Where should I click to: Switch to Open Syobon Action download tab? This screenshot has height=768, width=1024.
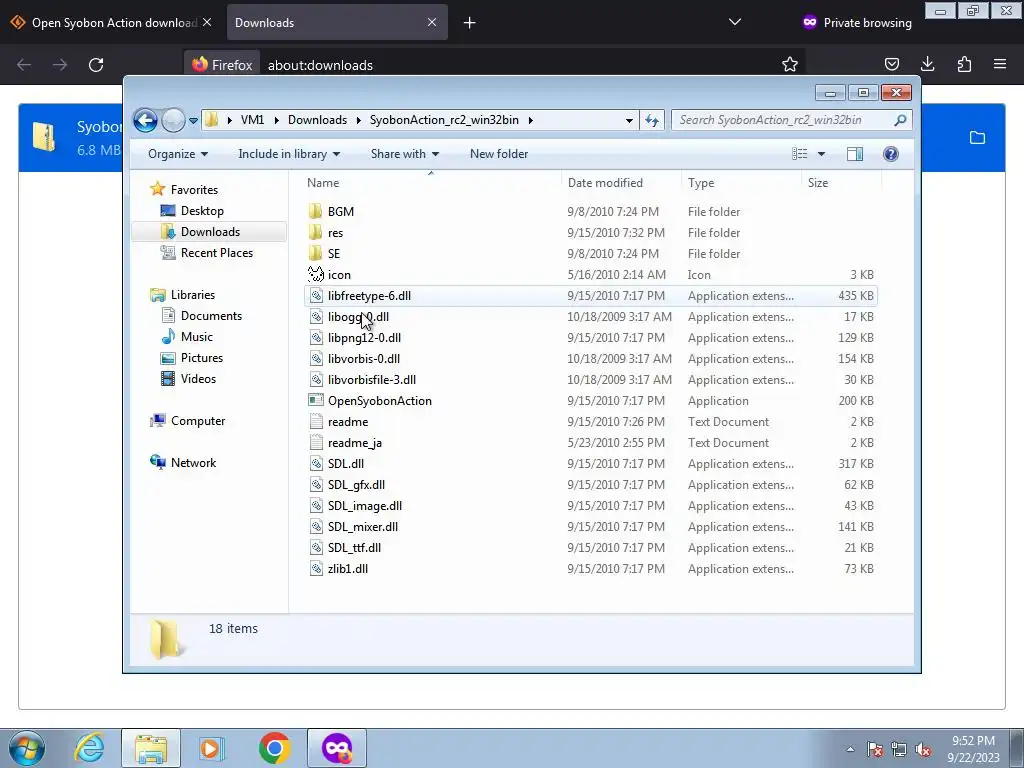[114, 22]
